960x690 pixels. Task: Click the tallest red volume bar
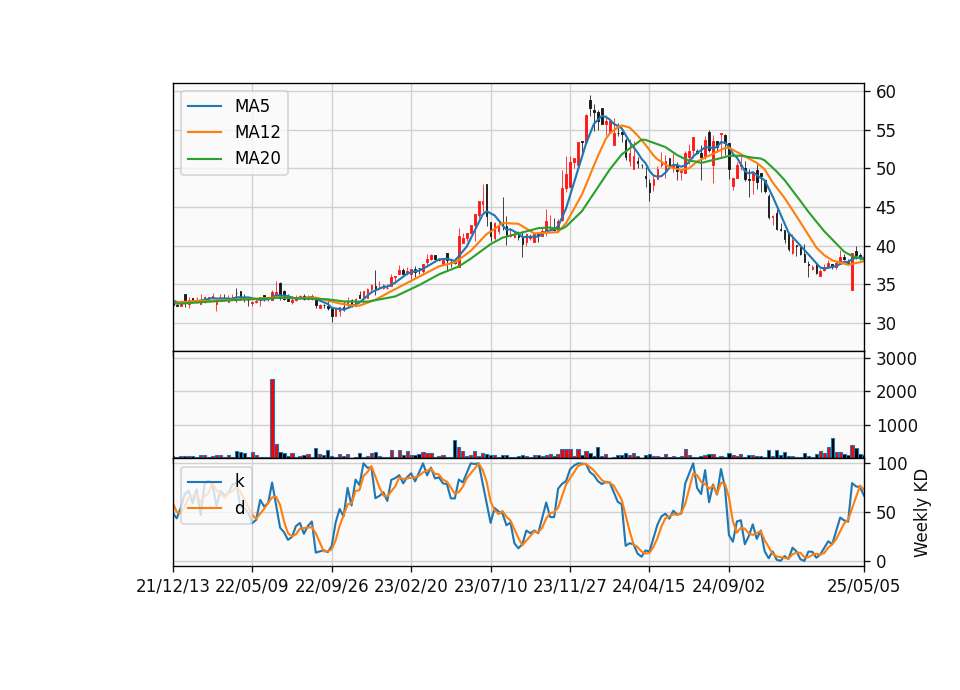pyautogui.click(x=272, y=418)
